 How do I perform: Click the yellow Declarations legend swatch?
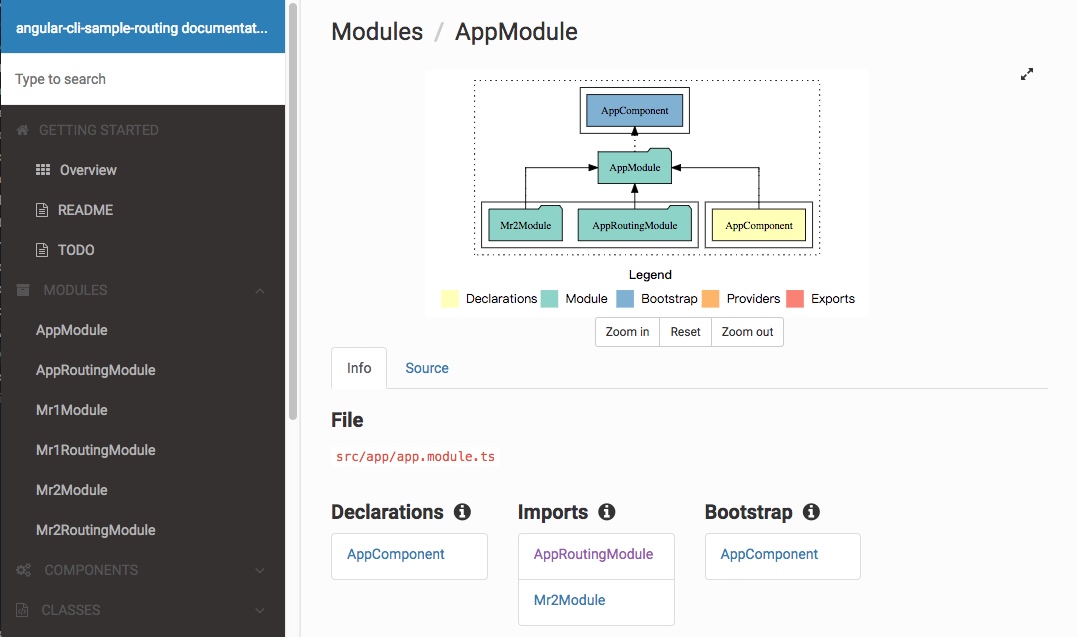[450, 299]
